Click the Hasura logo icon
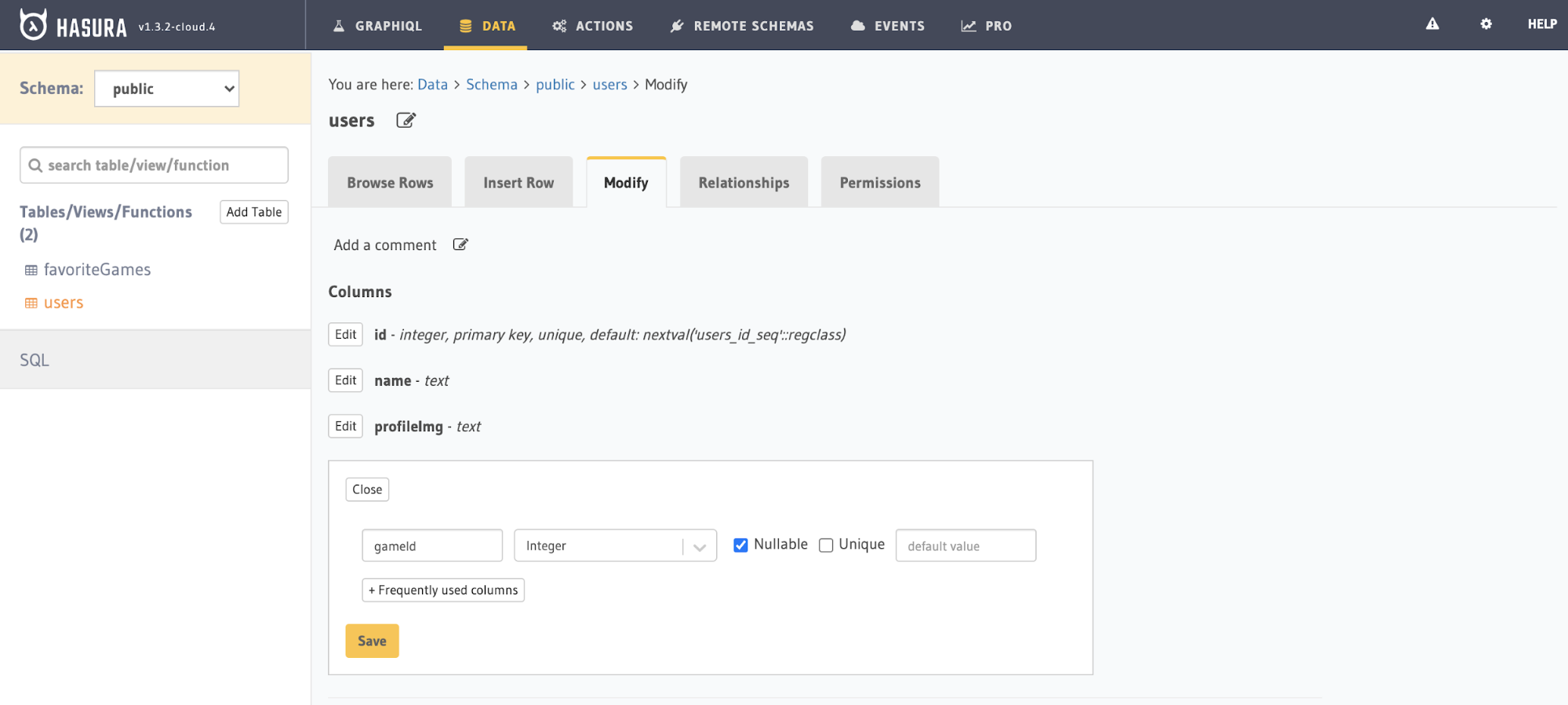The width and height of the screenshot is (1568, 705). (33, 25)
